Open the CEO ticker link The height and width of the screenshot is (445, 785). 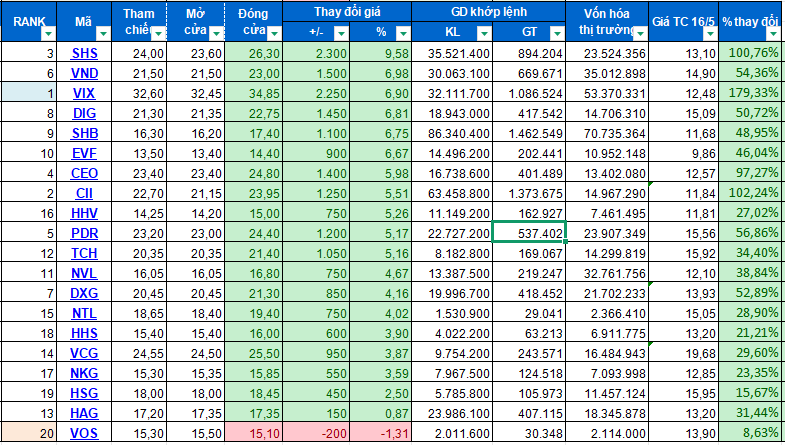click(84, 173)
